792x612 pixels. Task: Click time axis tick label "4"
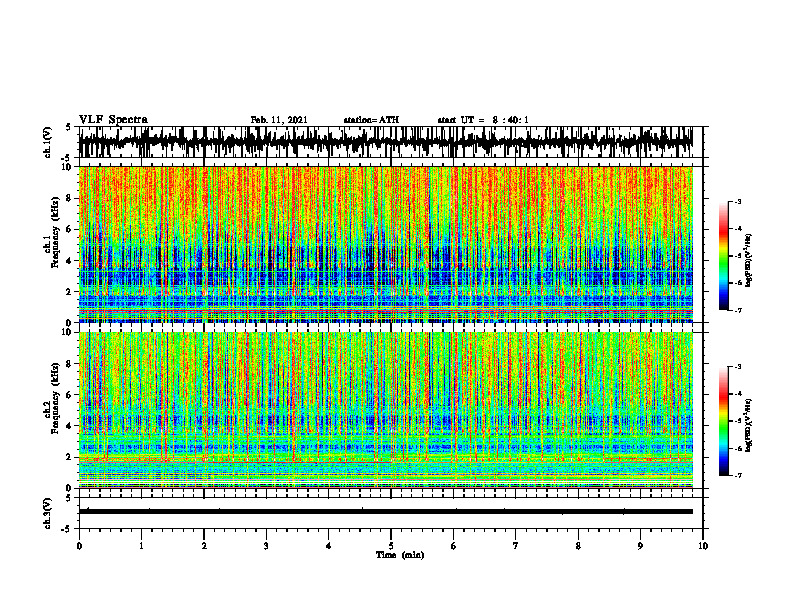click(329, 546)
